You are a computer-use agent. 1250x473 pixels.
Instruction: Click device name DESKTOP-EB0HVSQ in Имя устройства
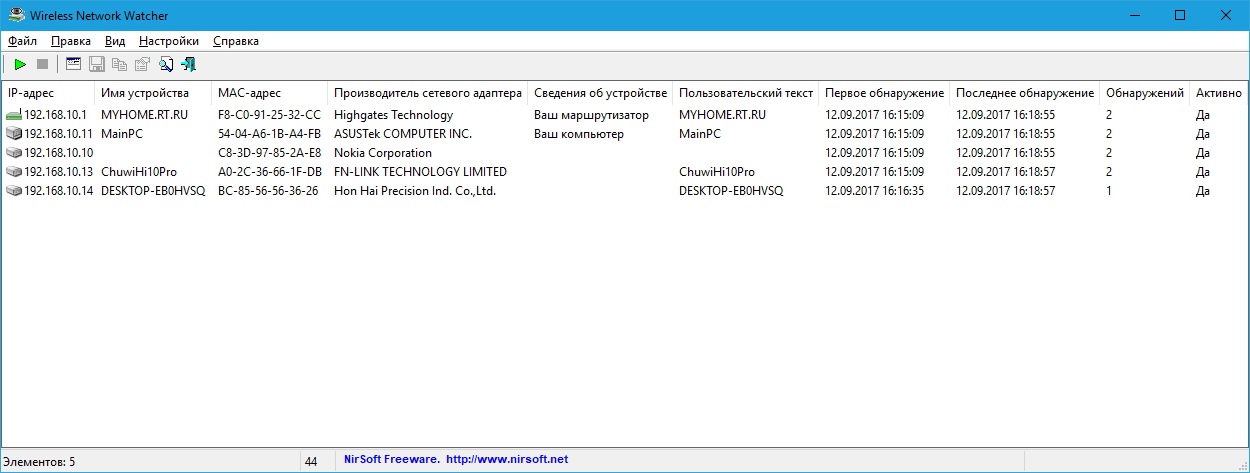[153, 191]
